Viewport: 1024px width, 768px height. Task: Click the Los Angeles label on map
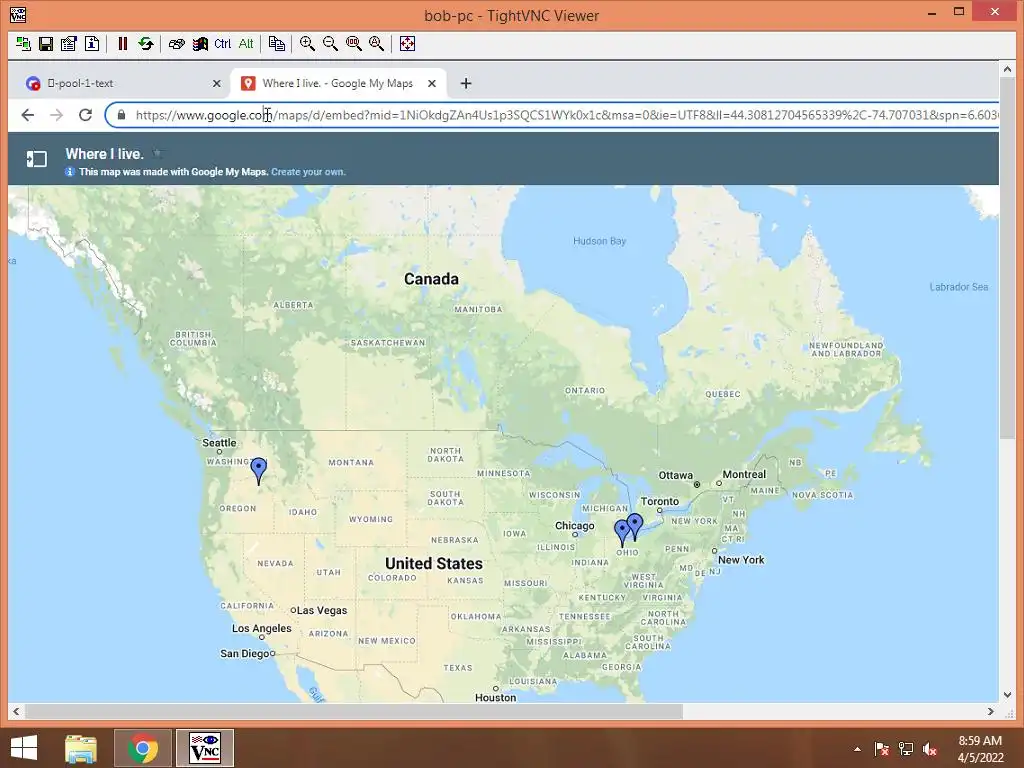261,628
